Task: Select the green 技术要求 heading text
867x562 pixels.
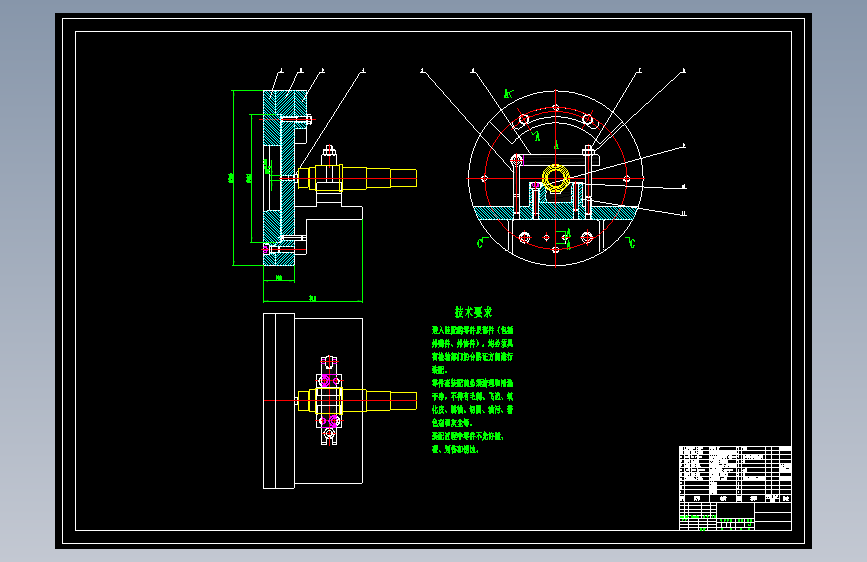Action: [473, 312]
